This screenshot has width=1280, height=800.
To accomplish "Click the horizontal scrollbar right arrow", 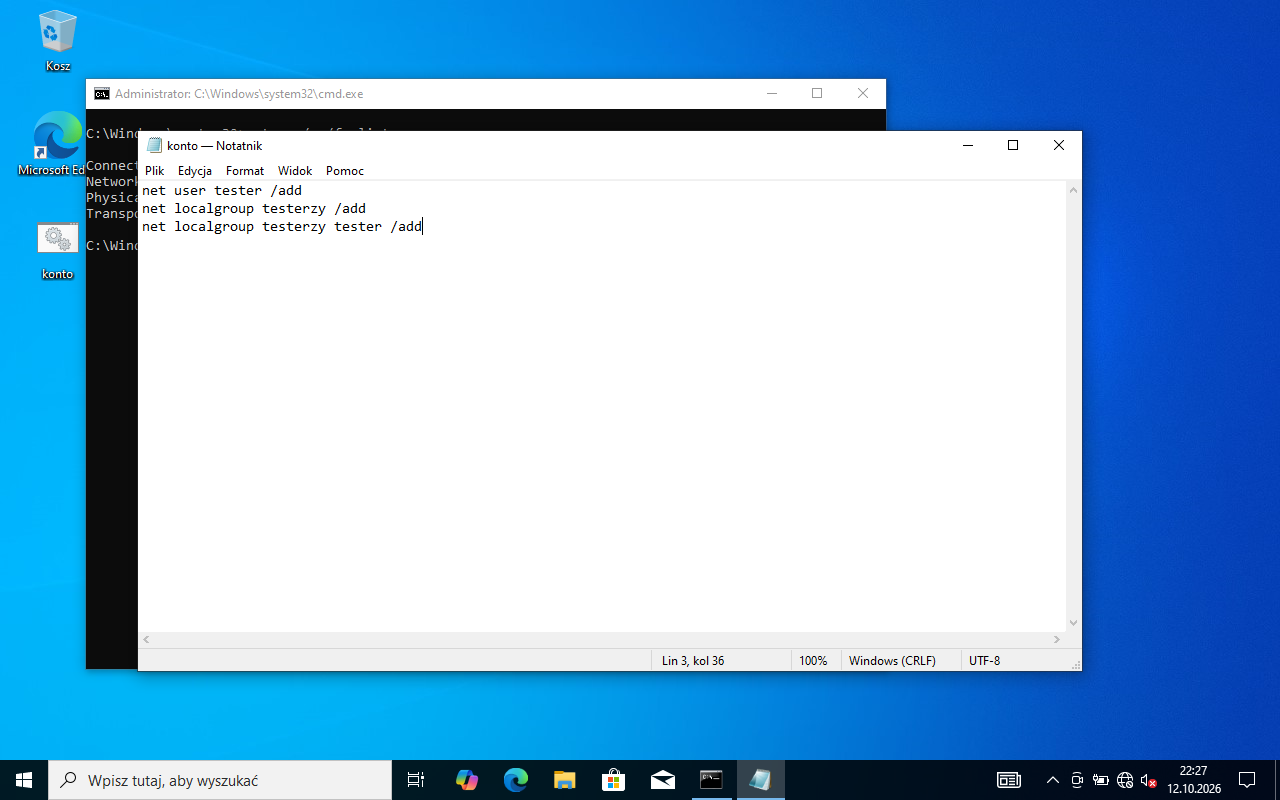I will coord(1056,639).
